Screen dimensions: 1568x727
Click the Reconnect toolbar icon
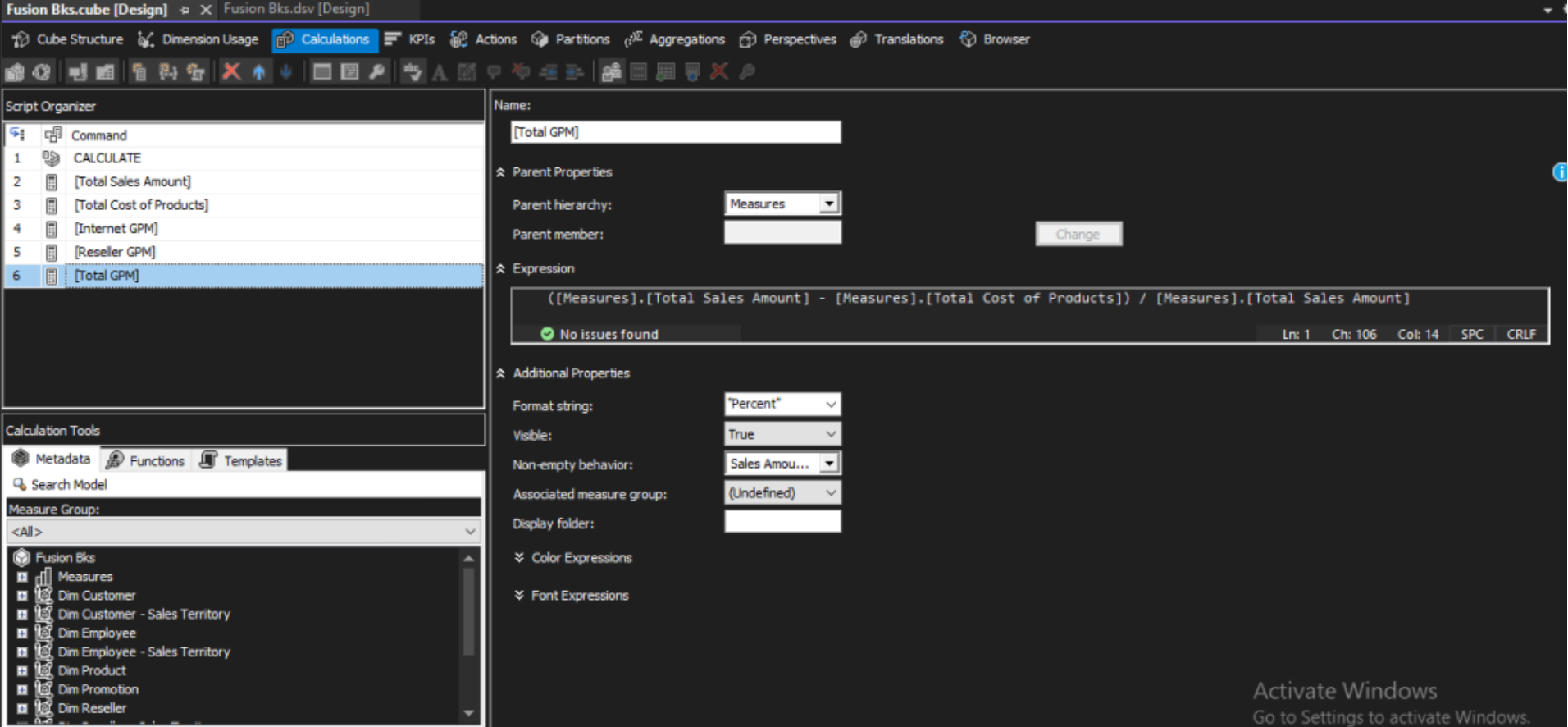42,72
